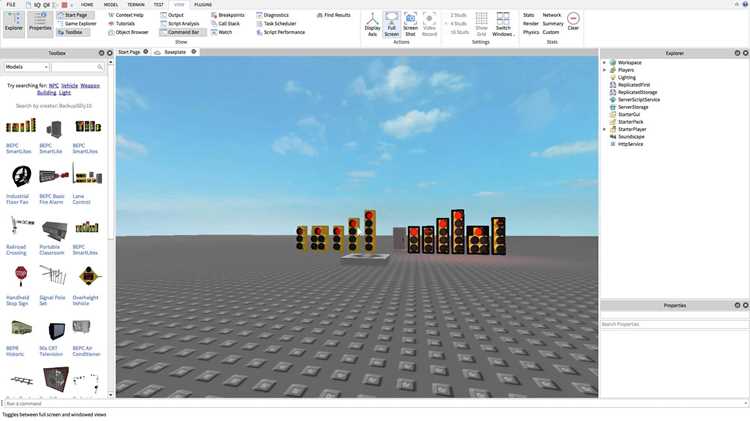Open the FILE menu
Screen dimensions: 750x421
coord(11,4)
